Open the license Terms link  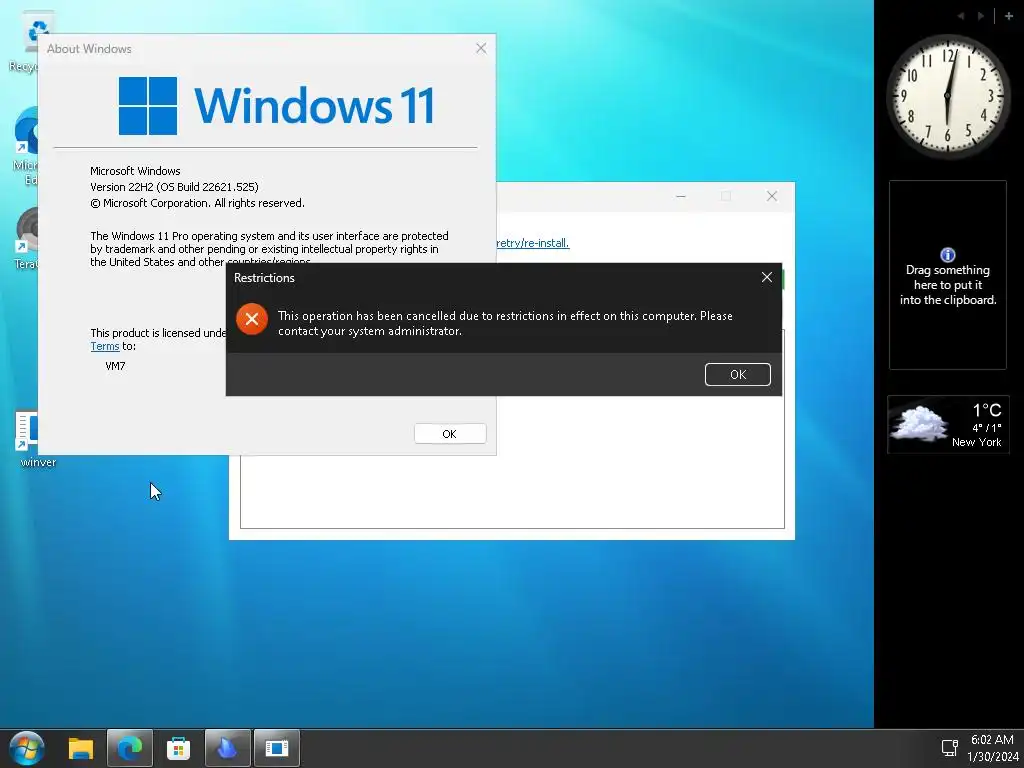(104, 346)
